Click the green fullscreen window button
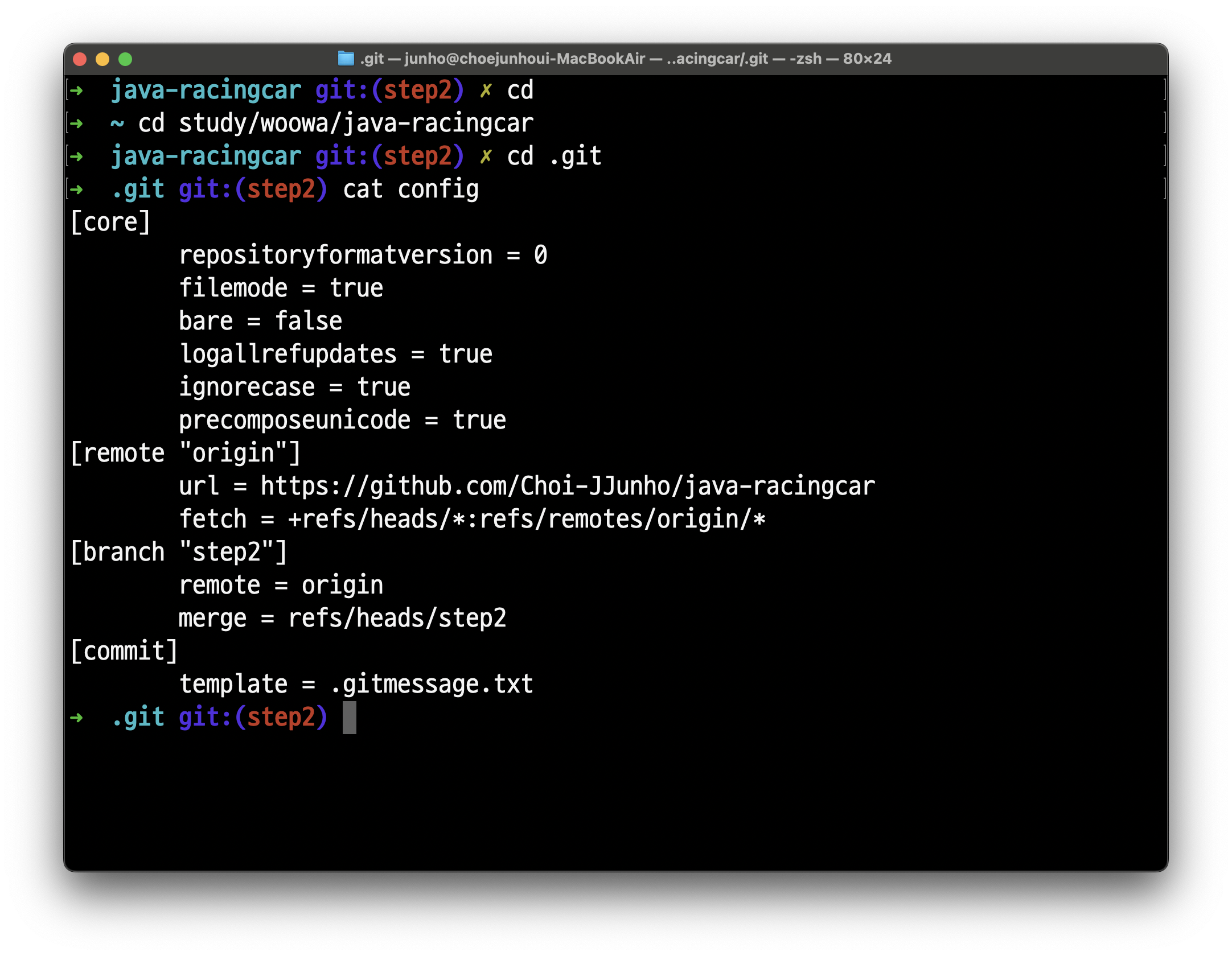The height and width of the screenshot is (956, 1232). coord(125,59)
